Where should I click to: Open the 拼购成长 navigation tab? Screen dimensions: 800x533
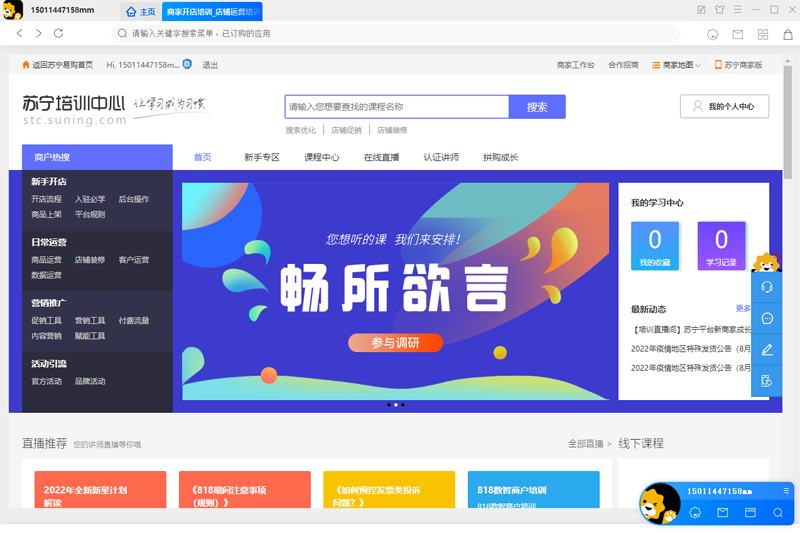pos(501,157)
